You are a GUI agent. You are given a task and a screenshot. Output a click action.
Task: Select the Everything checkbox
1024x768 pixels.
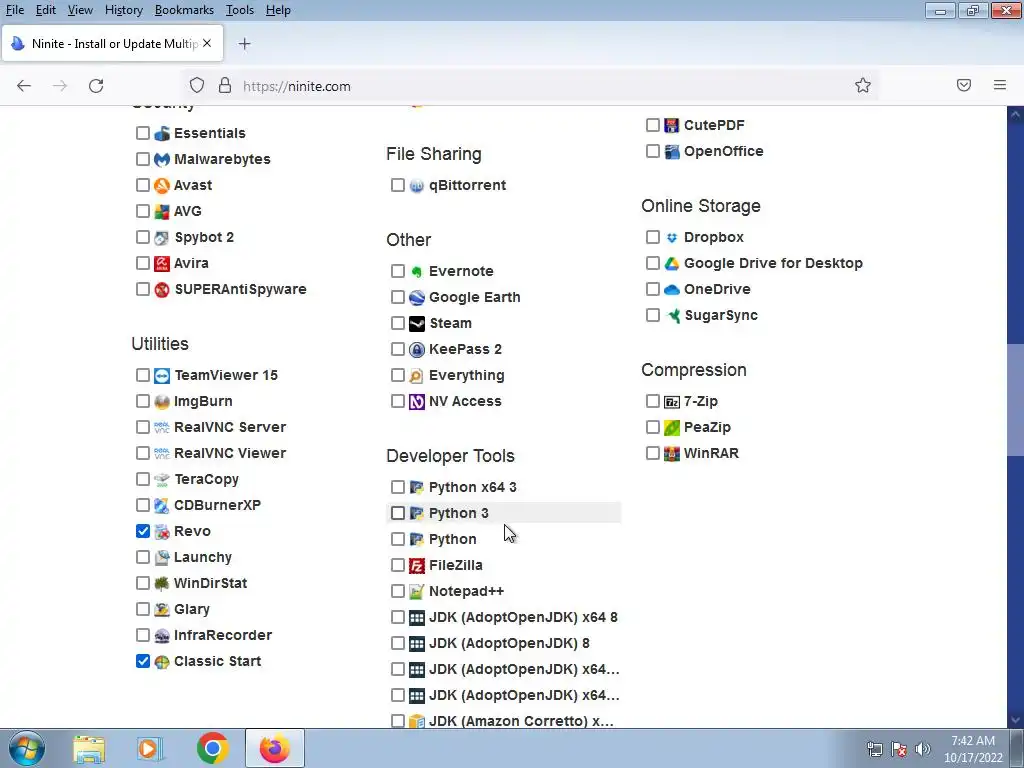pyautogui.click(x=398, y=375)
